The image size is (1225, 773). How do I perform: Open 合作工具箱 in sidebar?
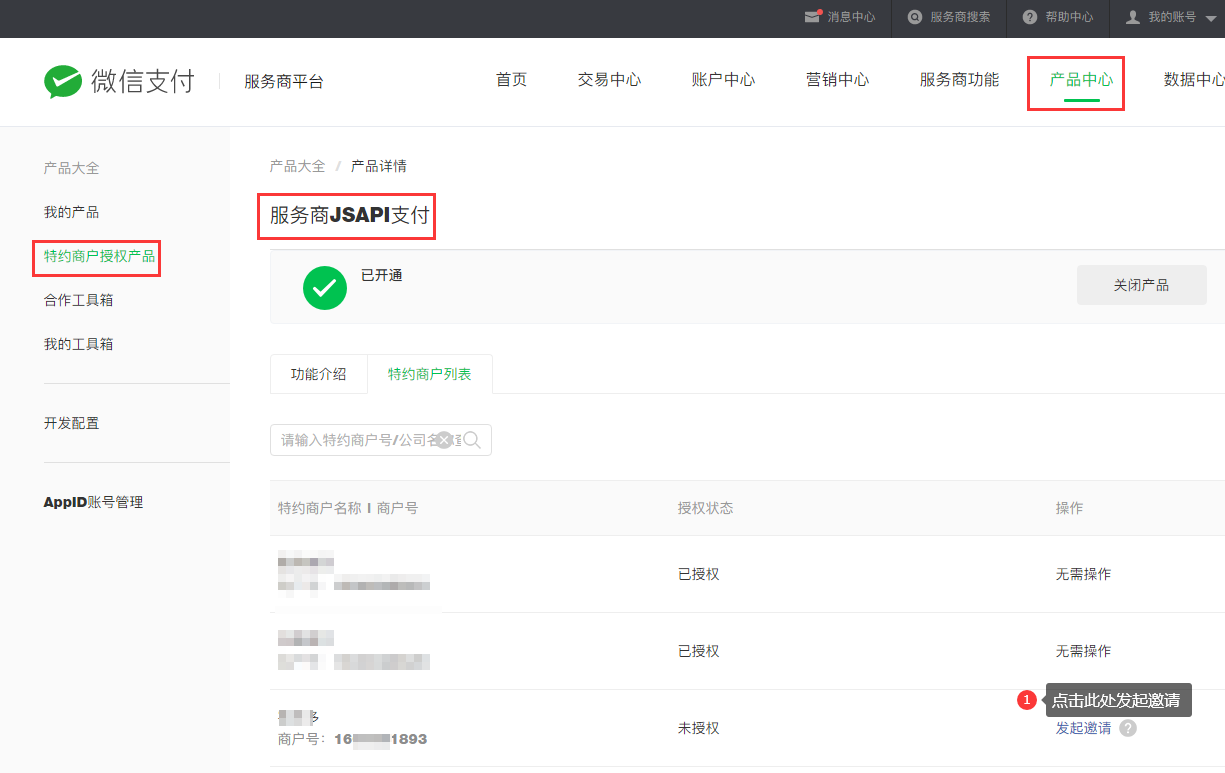pyautogui.click(x=78, y=300)
